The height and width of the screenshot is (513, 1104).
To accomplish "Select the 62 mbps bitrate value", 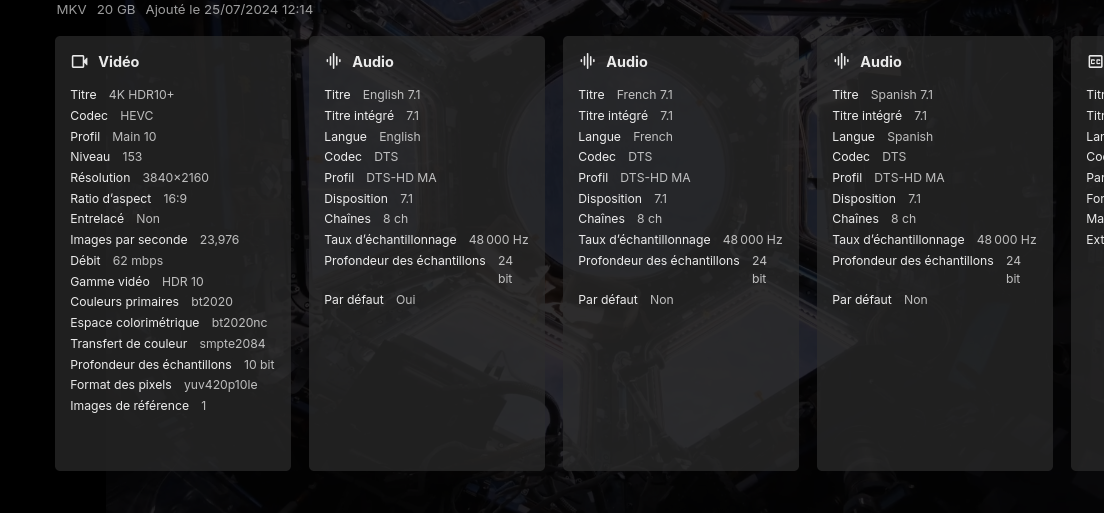I will [x=138, y=261].
